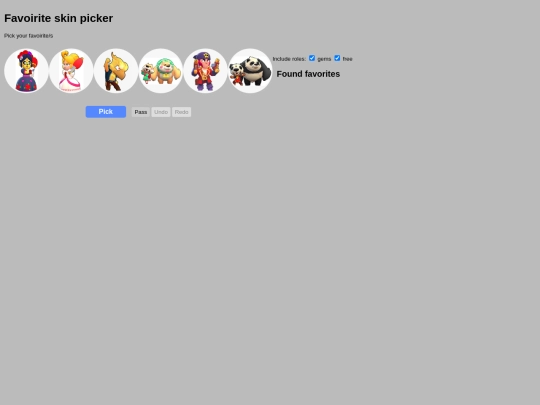The width and height of the screenshot is (540, 405).
Task: Click the 'Include roles:' label
Action: click(x=289, y=59)
